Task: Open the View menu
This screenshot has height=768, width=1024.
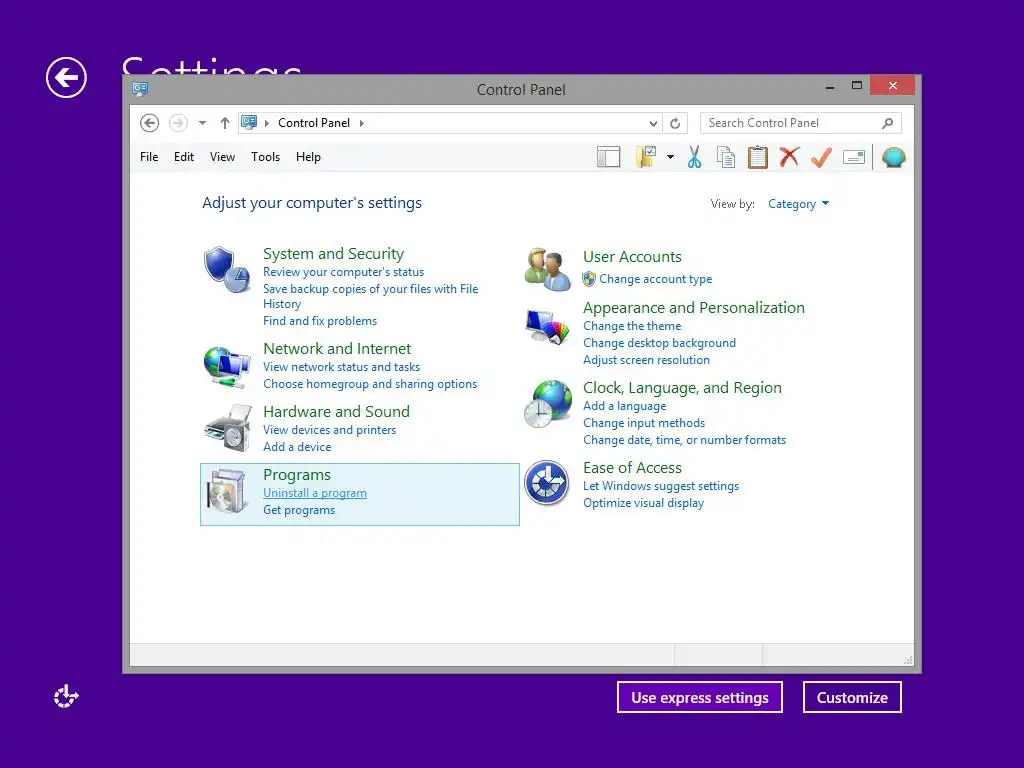Action: tap(222, 157)
